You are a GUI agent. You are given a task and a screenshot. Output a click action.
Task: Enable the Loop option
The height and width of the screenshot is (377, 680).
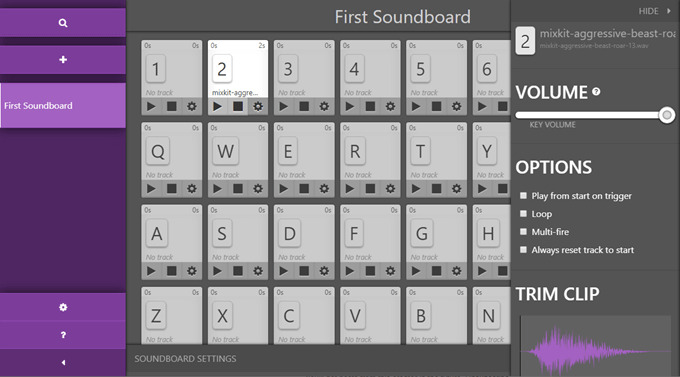[x=523, y=214]
